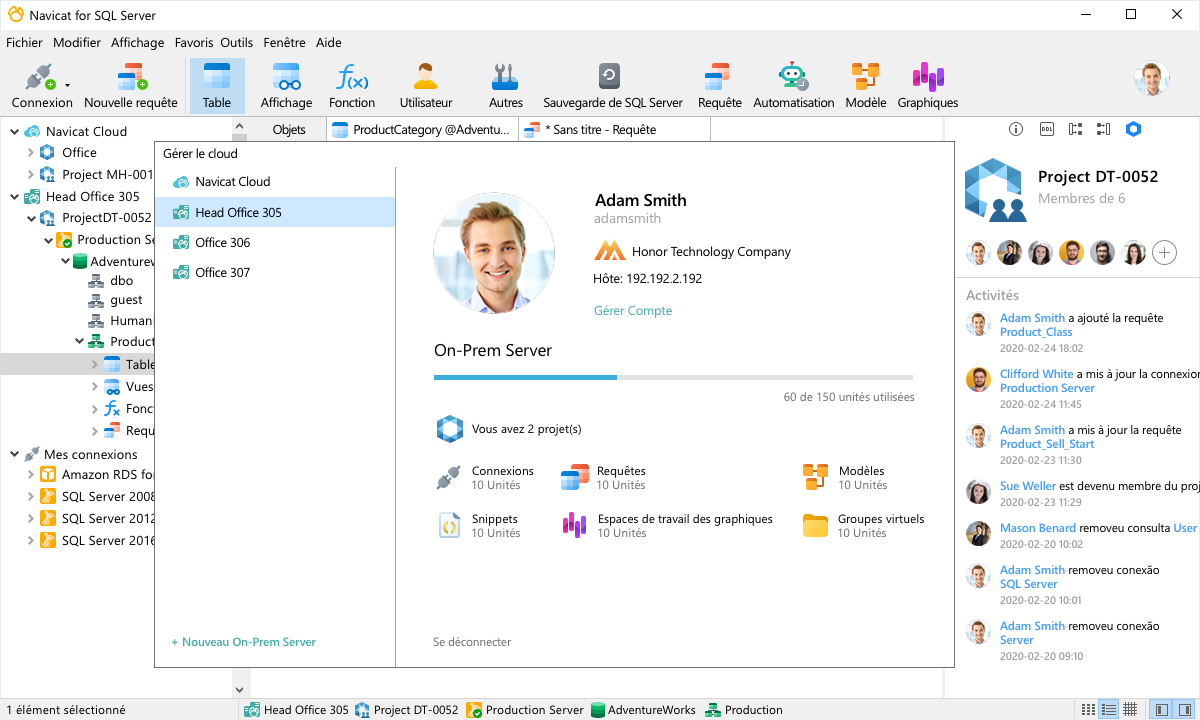The height and width of the screenshot is (720, 1200).
Task: Switch to the Sans titre - Requête tab
Action: point(614,130)
